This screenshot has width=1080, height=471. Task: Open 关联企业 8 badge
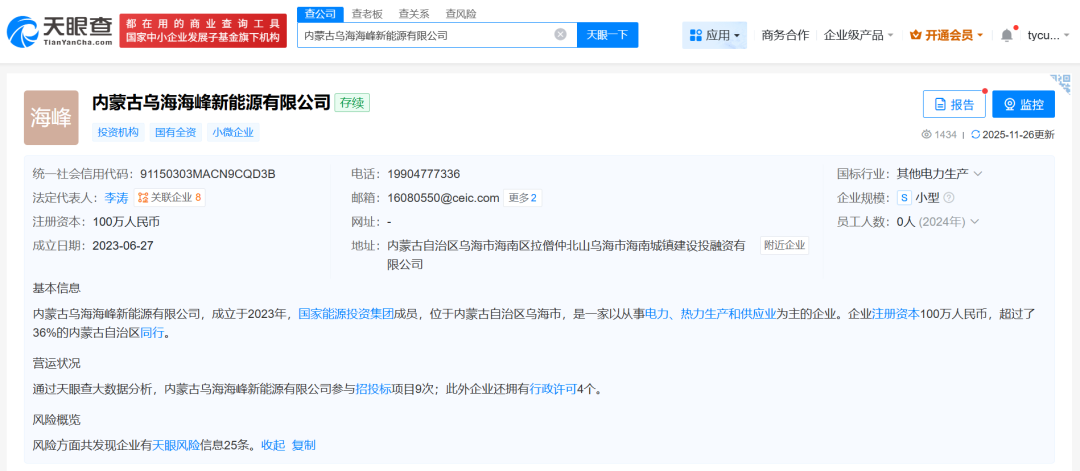pyautogui.click(x=169, y=198)
